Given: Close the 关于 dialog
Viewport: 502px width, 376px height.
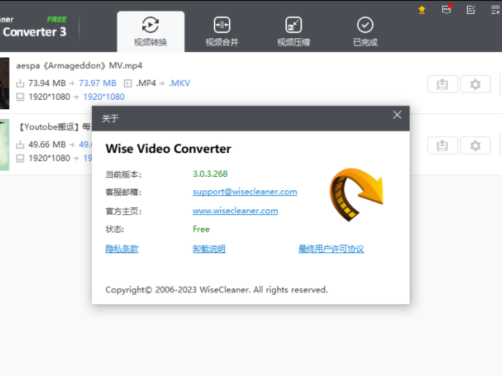Looking at the screenshot, I should [x=397, y=115].
